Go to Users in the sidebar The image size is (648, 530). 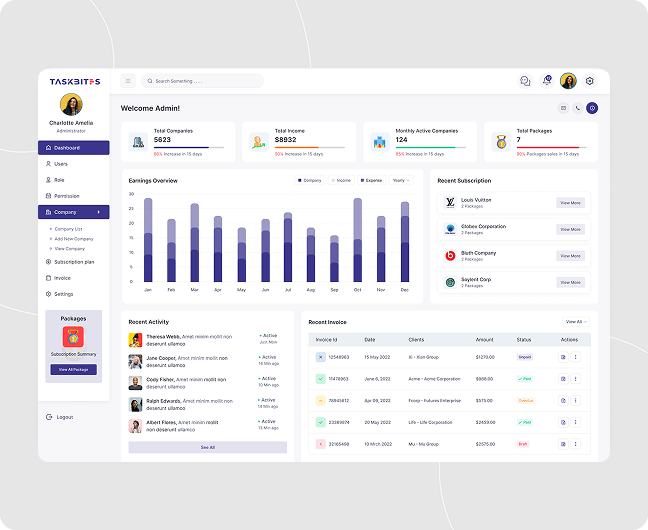(x=61, y=164)
